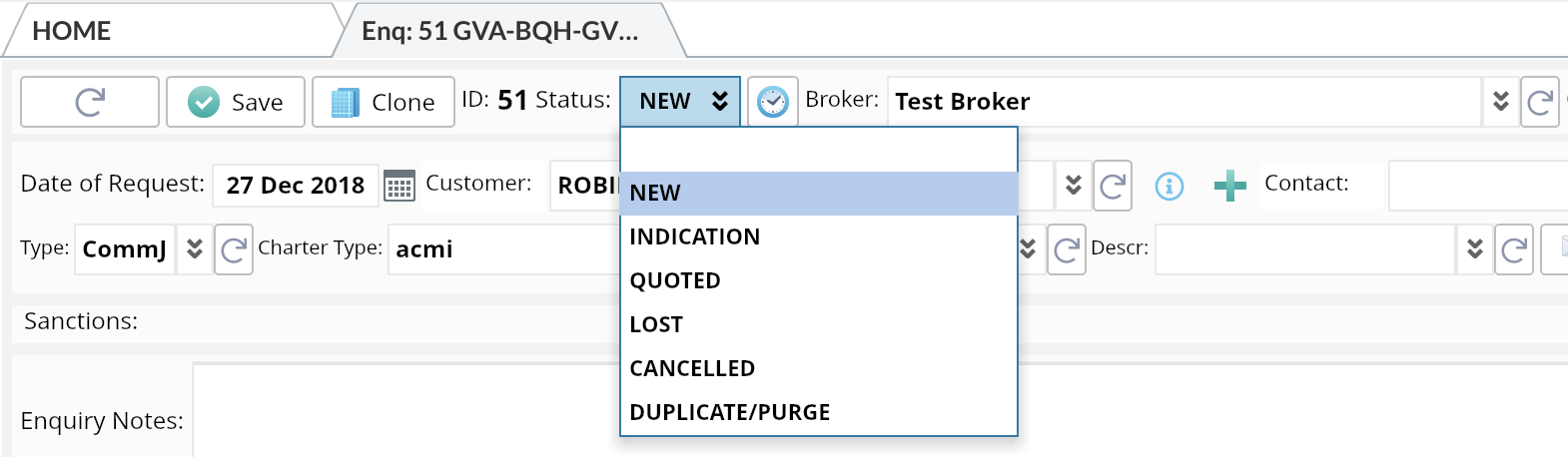Switch to the HOME tab
This screenshot has width=1568, height=457.
(72, 31)
